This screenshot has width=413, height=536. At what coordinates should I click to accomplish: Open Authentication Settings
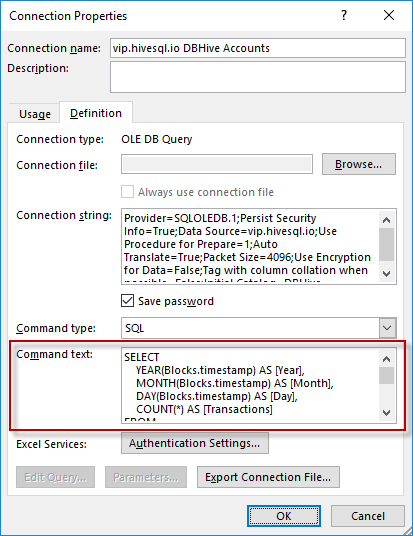pos(195,443)
